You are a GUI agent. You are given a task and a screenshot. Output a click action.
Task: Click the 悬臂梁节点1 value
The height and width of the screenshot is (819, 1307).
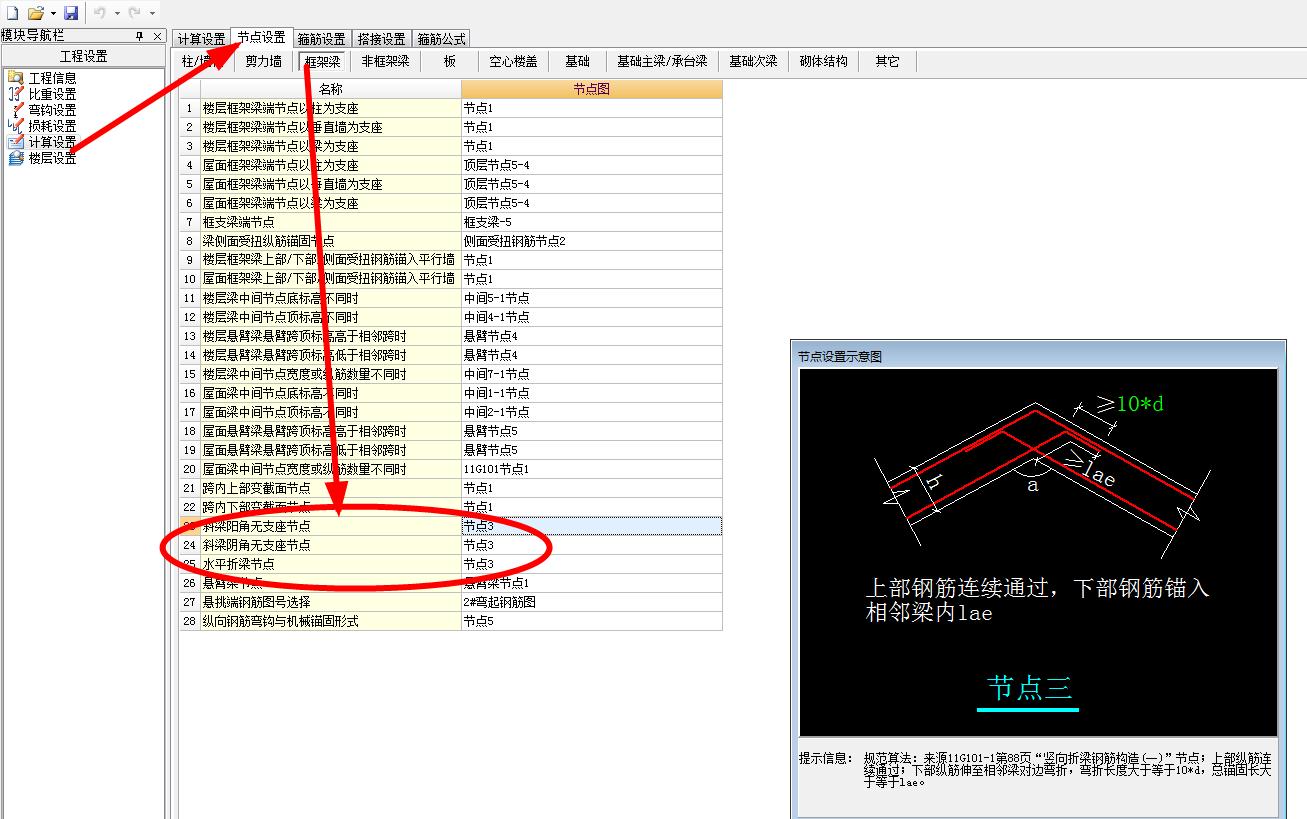(x=591, y=583)
